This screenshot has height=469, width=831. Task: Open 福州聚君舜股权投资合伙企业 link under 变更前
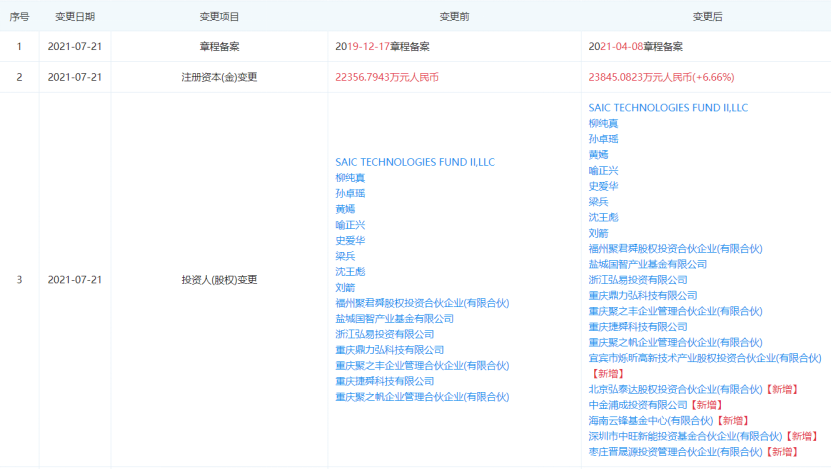422,303
